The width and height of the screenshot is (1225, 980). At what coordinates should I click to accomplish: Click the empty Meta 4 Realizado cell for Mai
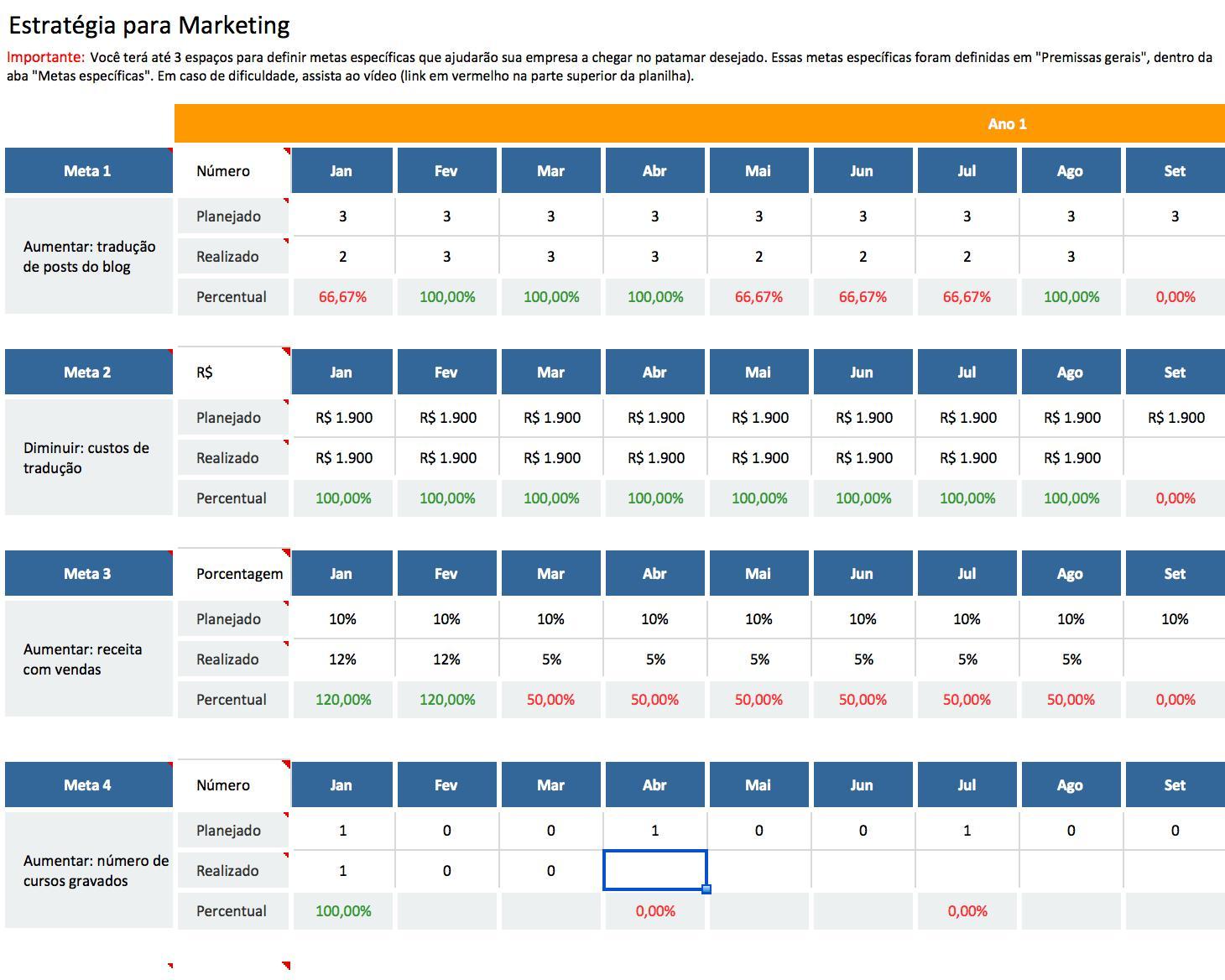coord(758,871)
